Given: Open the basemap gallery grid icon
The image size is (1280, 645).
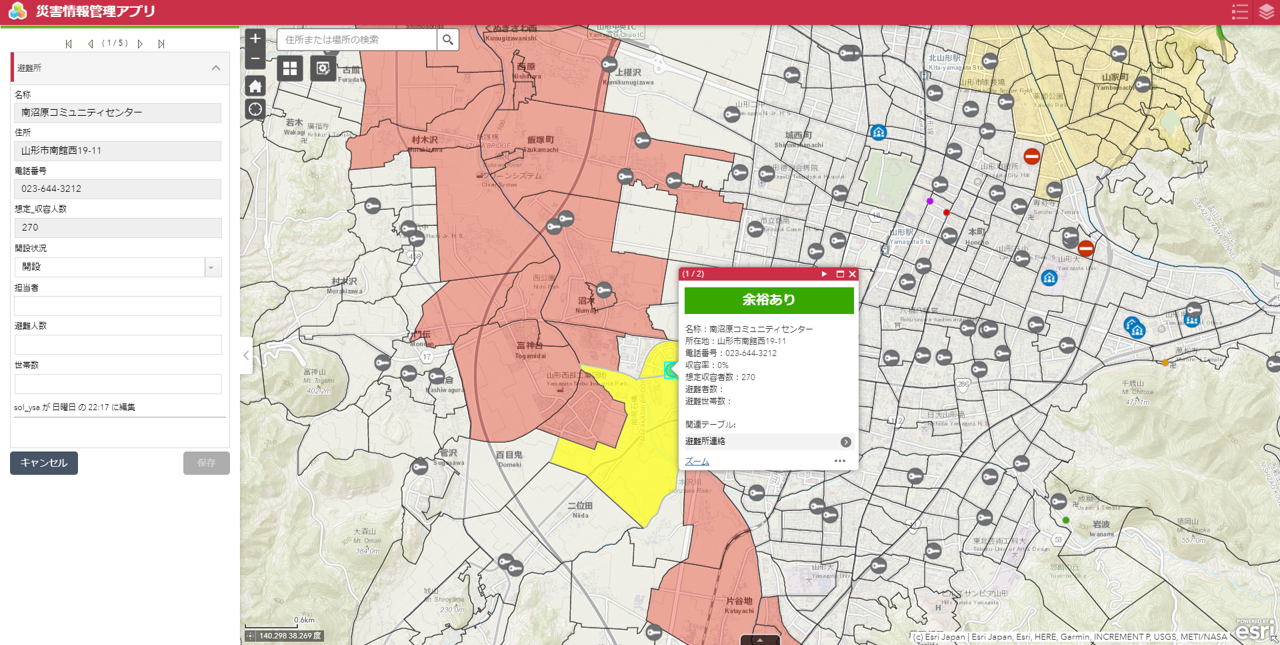Looking at the screenshot, I should click(290, 68).
